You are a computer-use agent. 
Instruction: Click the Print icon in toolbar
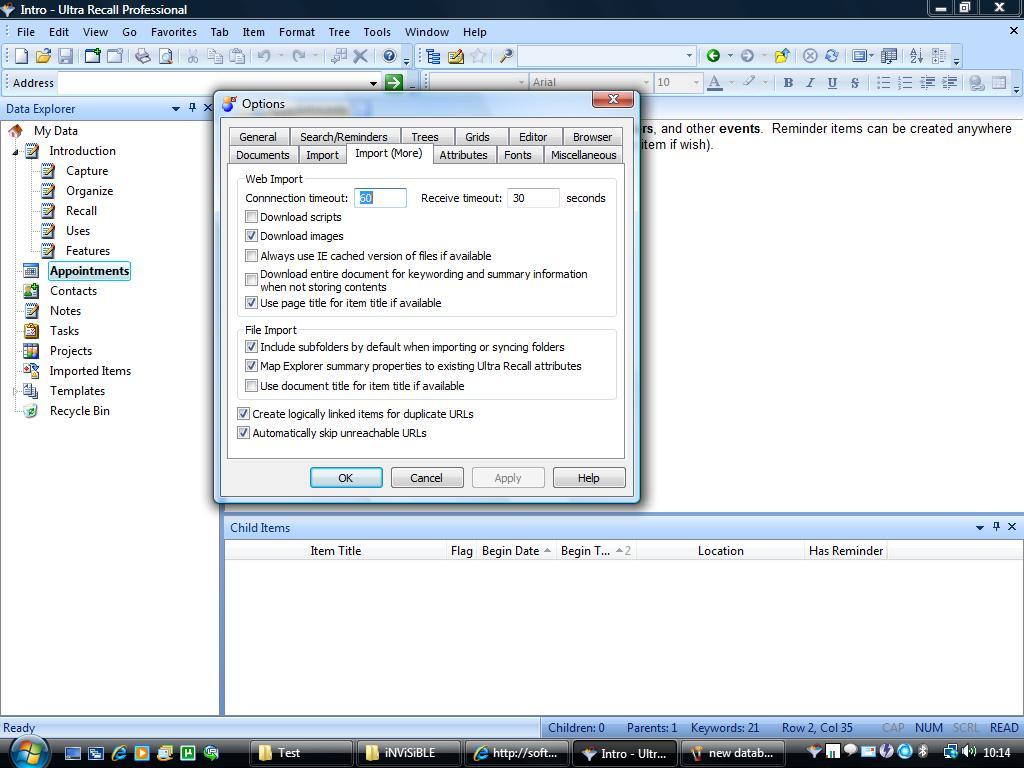tap(142, 56)
